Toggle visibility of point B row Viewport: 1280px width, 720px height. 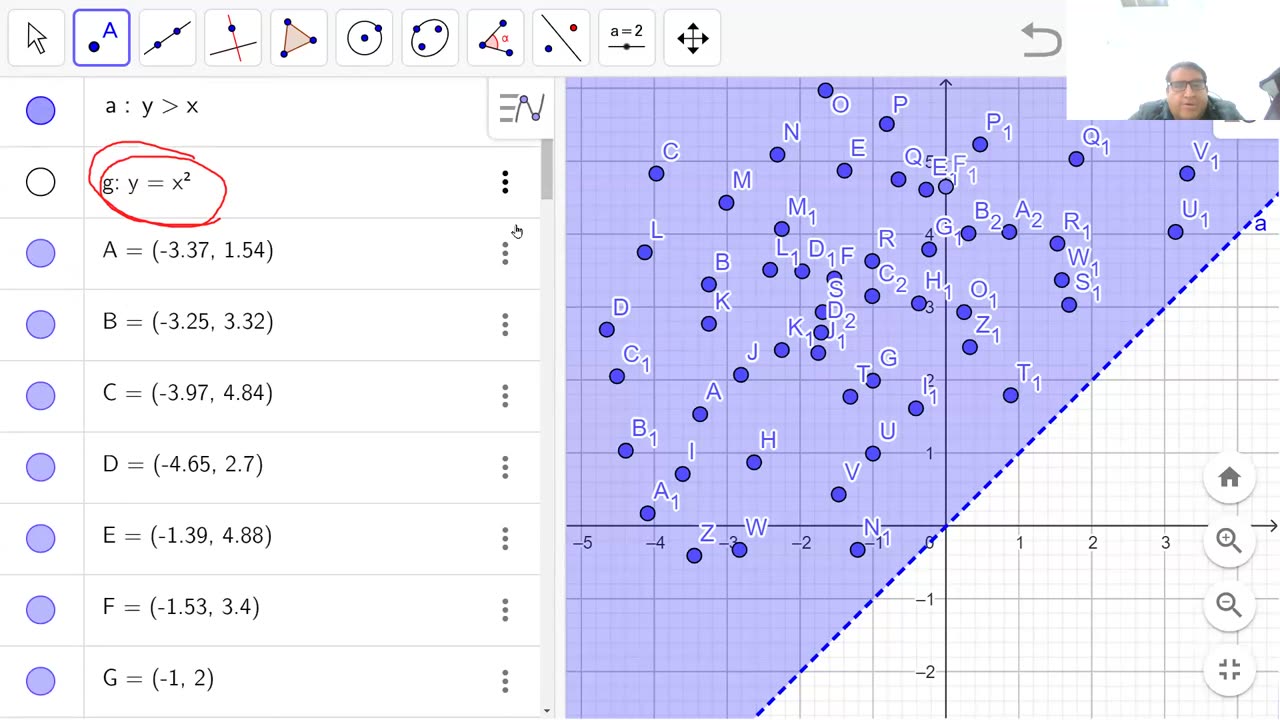41,324
